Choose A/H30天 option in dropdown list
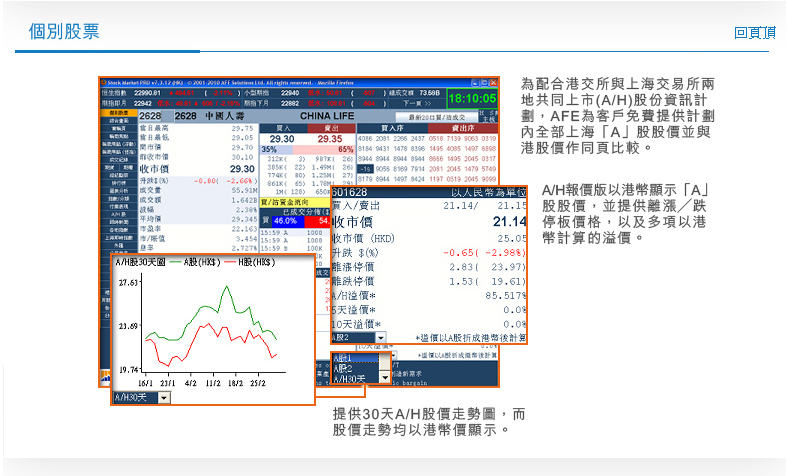Image resolution: width=788 pixels, height=476 pixels. (355, 378)
